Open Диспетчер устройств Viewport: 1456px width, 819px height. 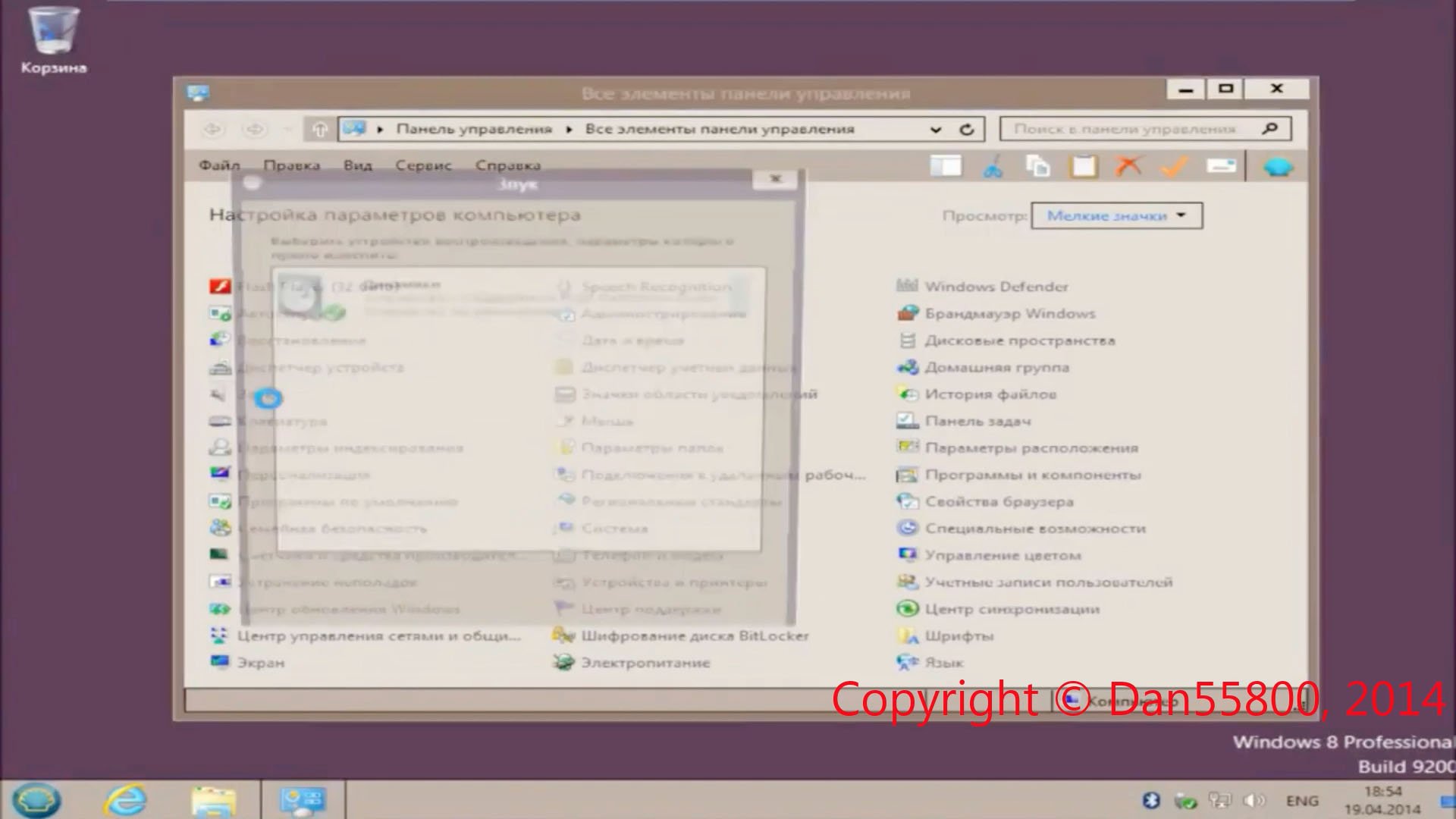pyautogui.click(x=320, y=367)
